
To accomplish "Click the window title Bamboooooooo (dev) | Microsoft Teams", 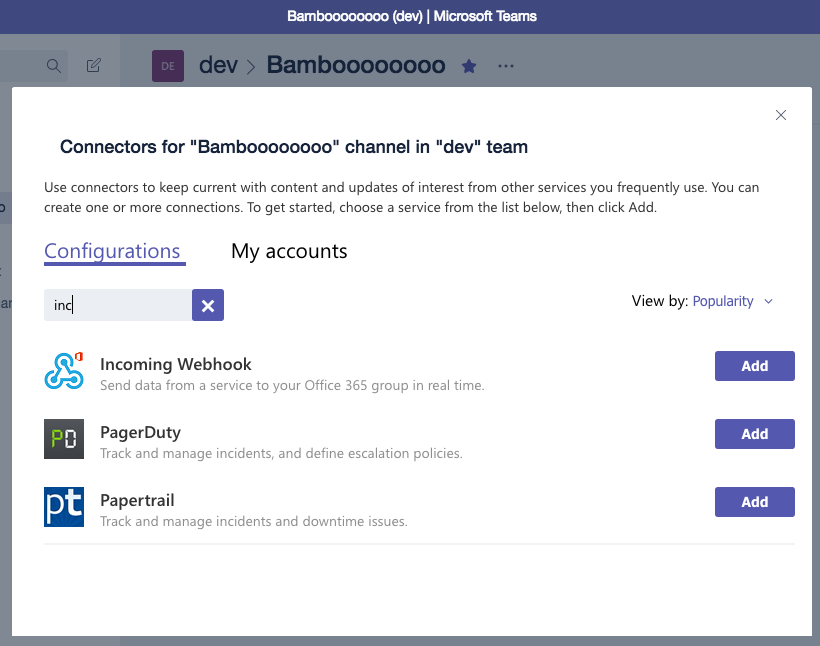I will click(412, 16).
